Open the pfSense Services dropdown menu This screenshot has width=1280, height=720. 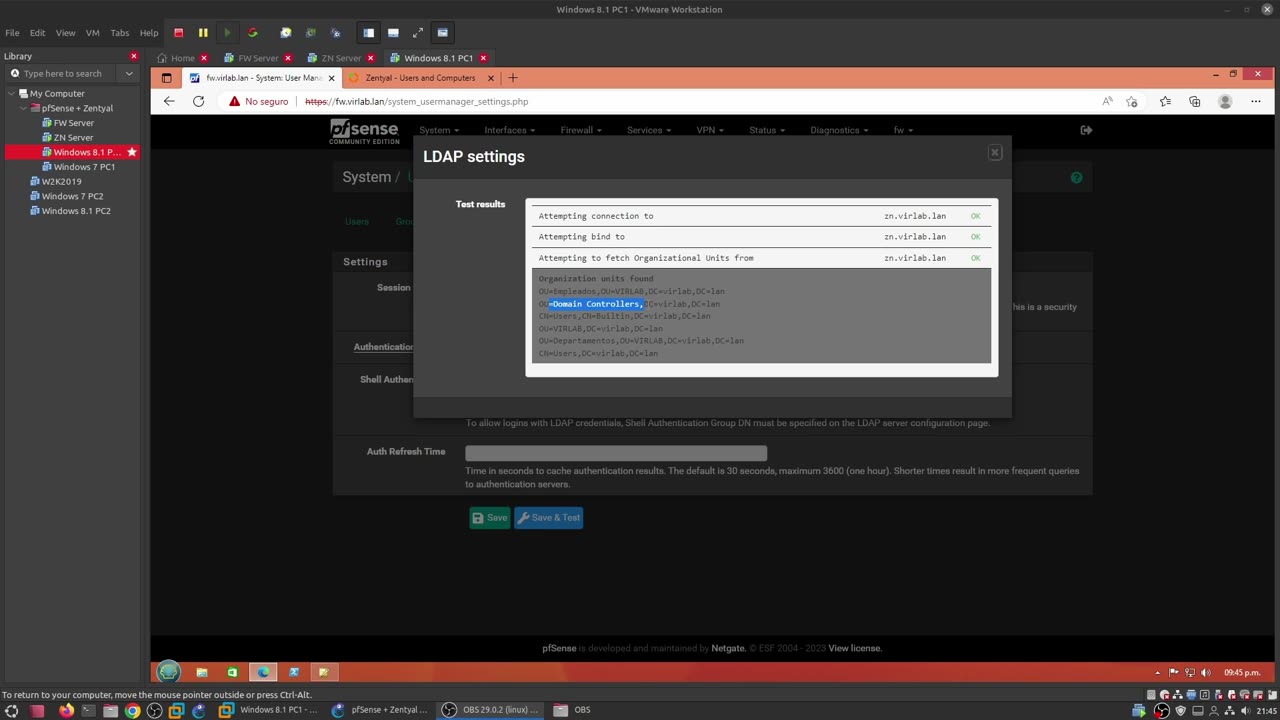click(x=648, y=130)
